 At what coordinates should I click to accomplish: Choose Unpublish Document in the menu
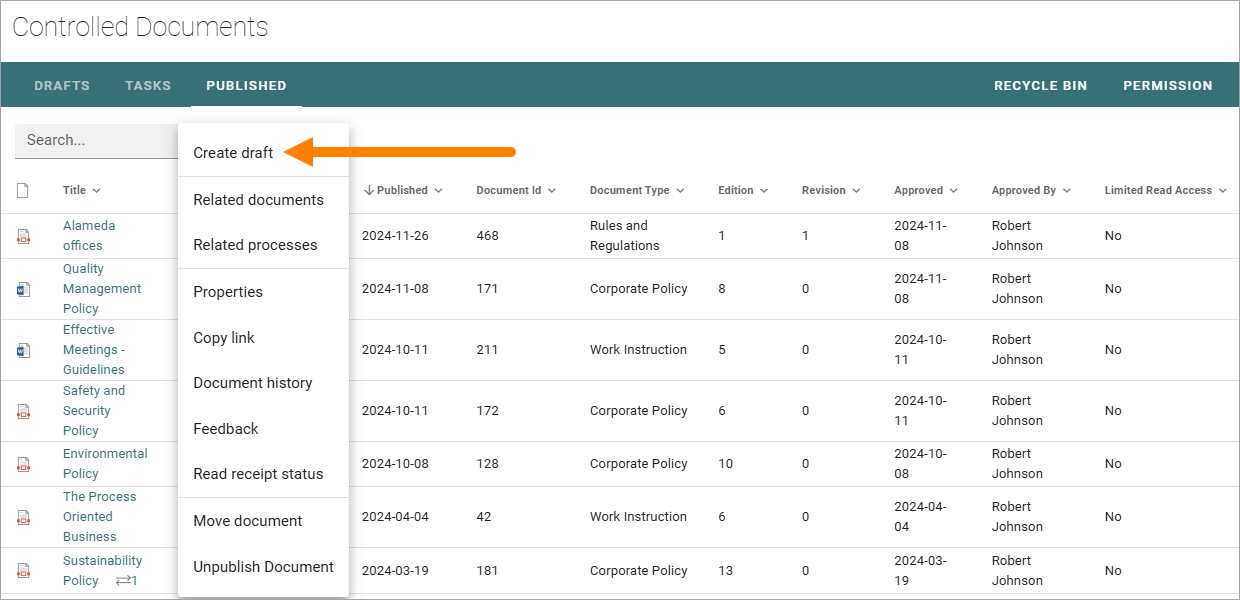pyautogui.click(x=263, y=567)
